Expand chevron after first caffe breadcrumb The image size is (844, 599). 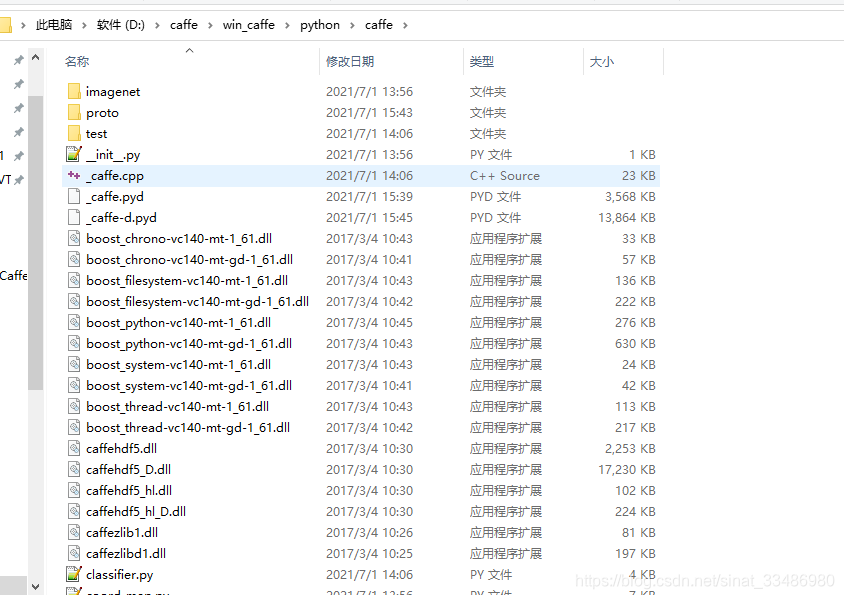(x=210, y=25)
